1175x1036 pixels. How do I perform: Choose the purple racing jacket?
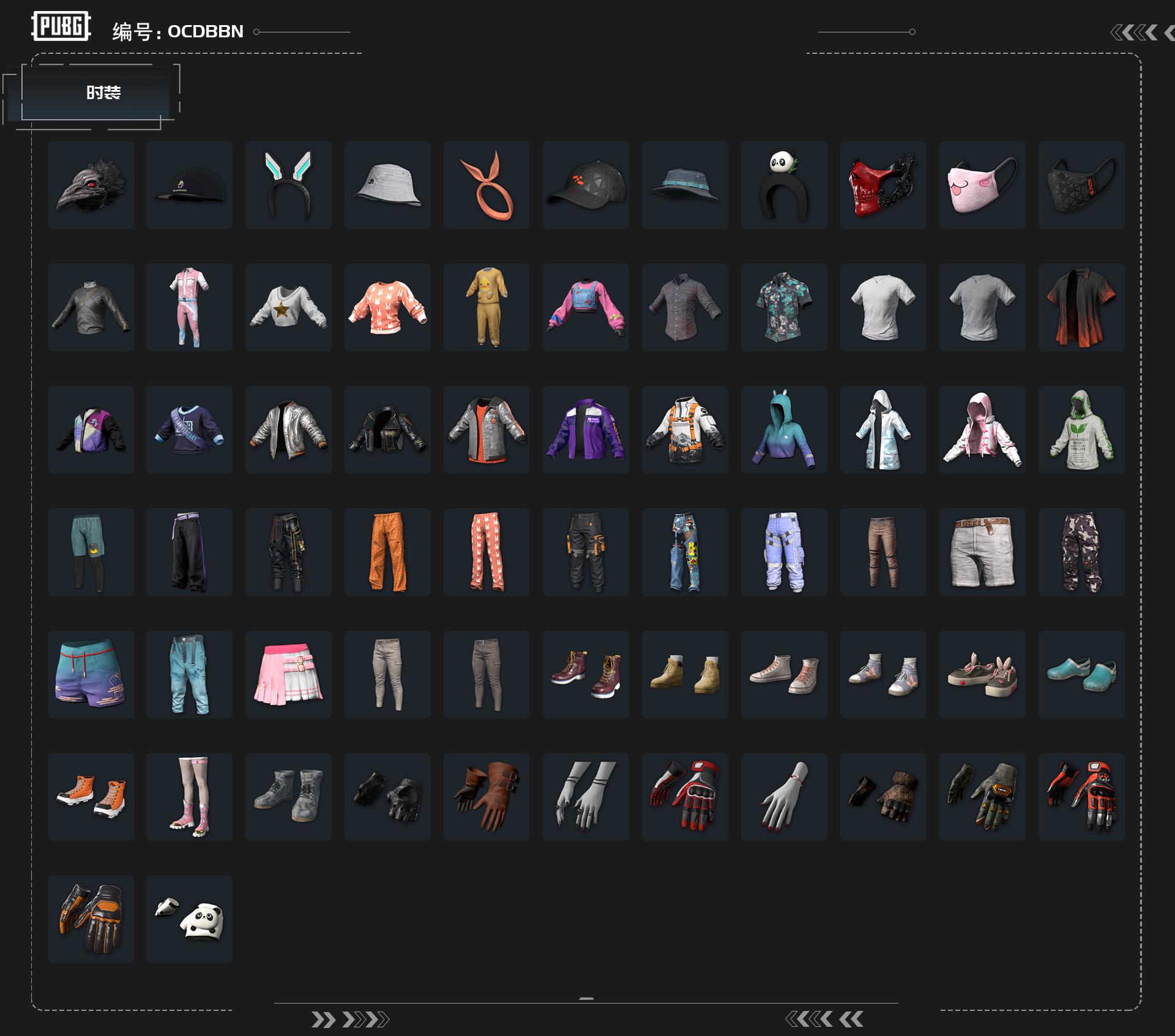pos(586,430)
